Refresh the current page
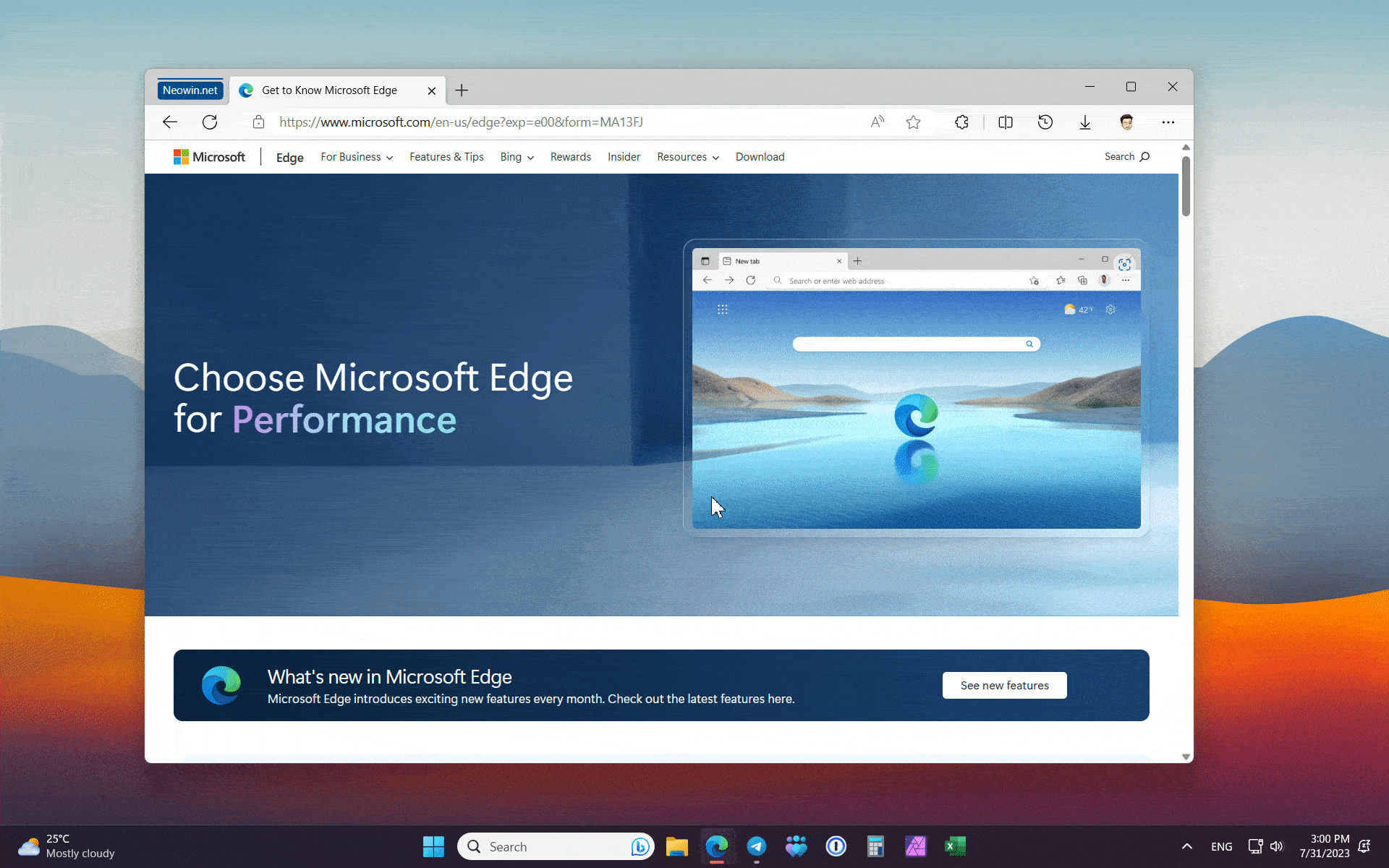Screen dimensions: 1389x868 [210, 122]
